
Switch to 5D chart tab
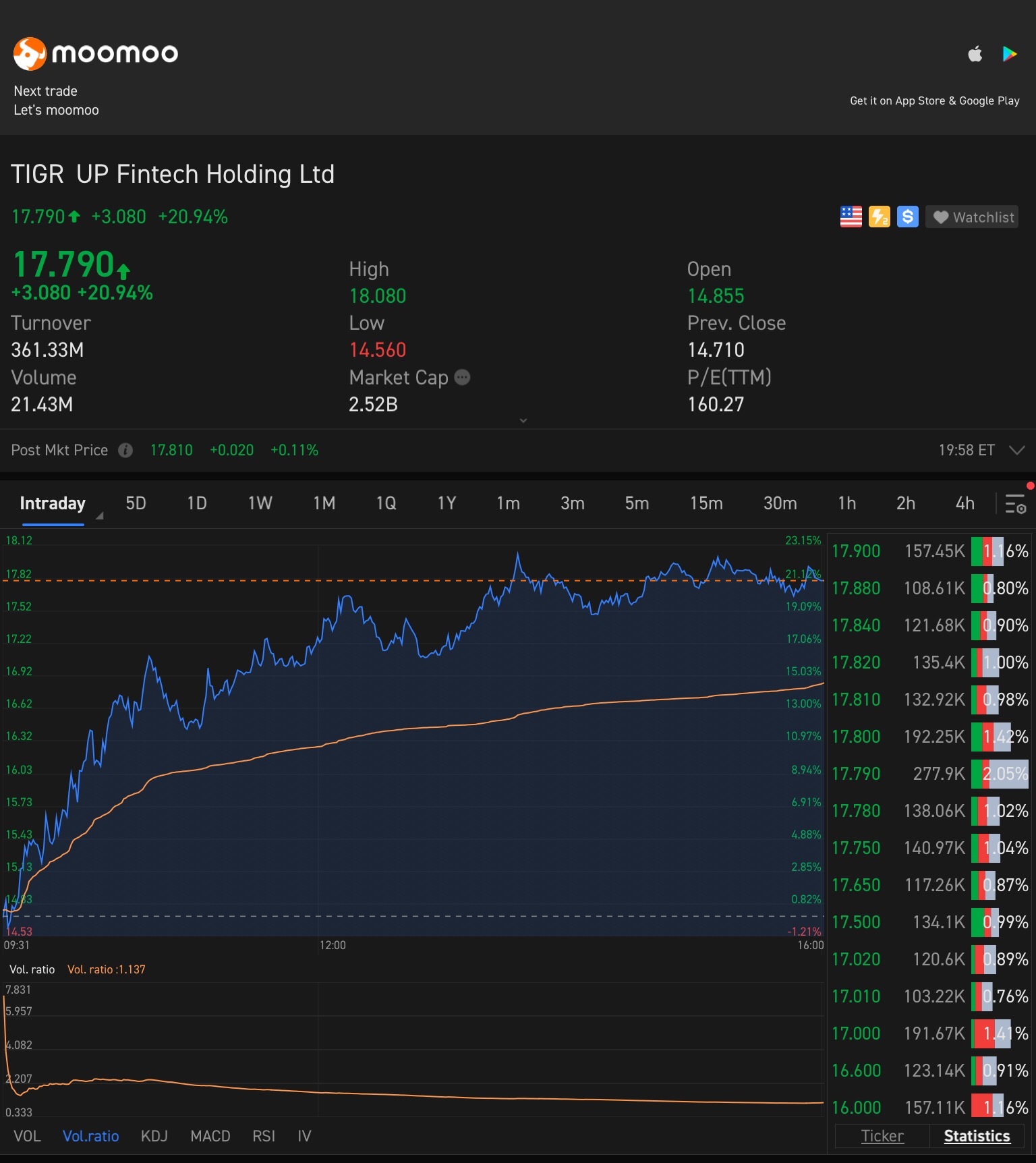pyautogui.click(x=136, y=503)
